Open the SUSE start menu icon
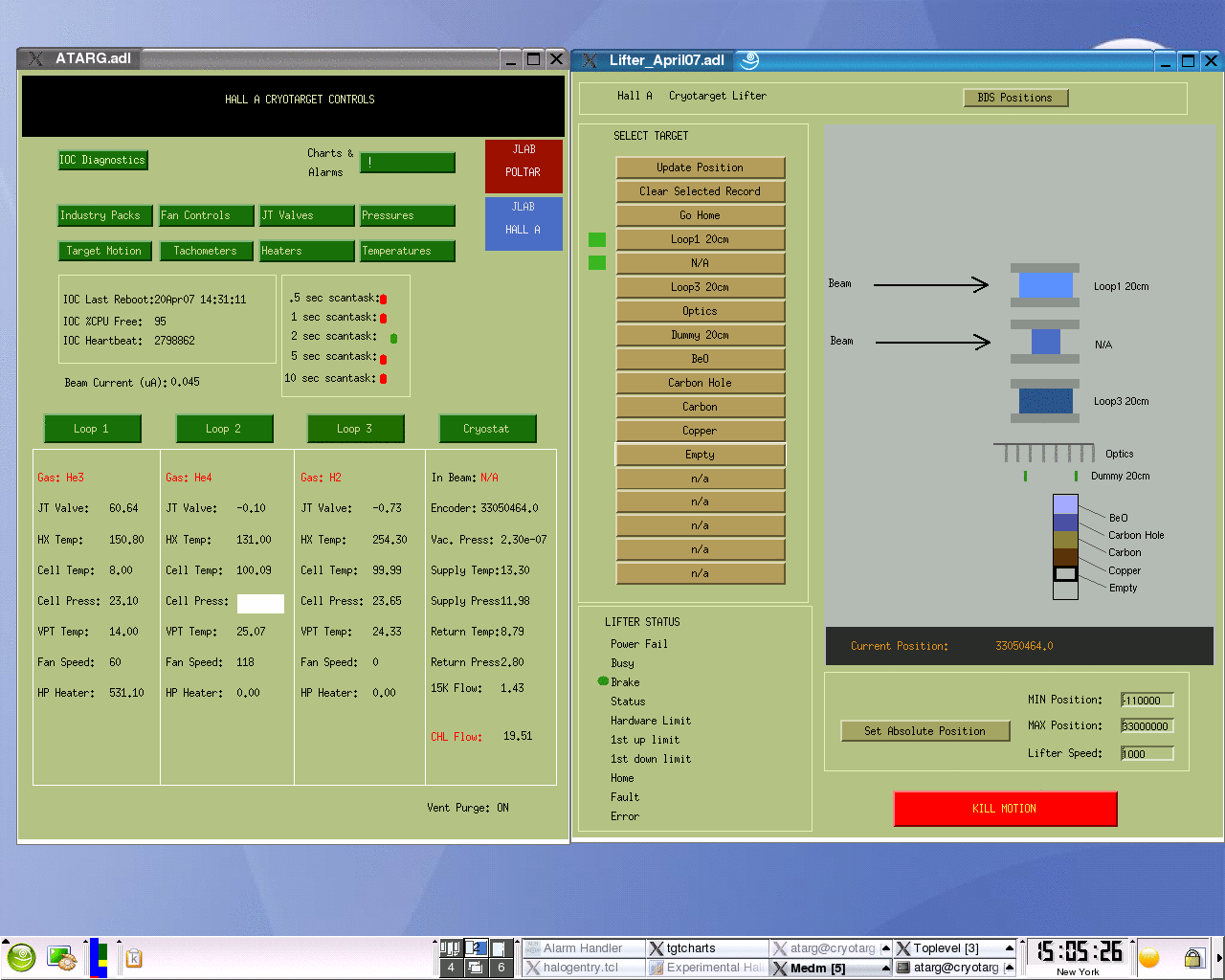The width and height of the screenshot is (1225, 980). pyautogui.click(x=21, y=957)
